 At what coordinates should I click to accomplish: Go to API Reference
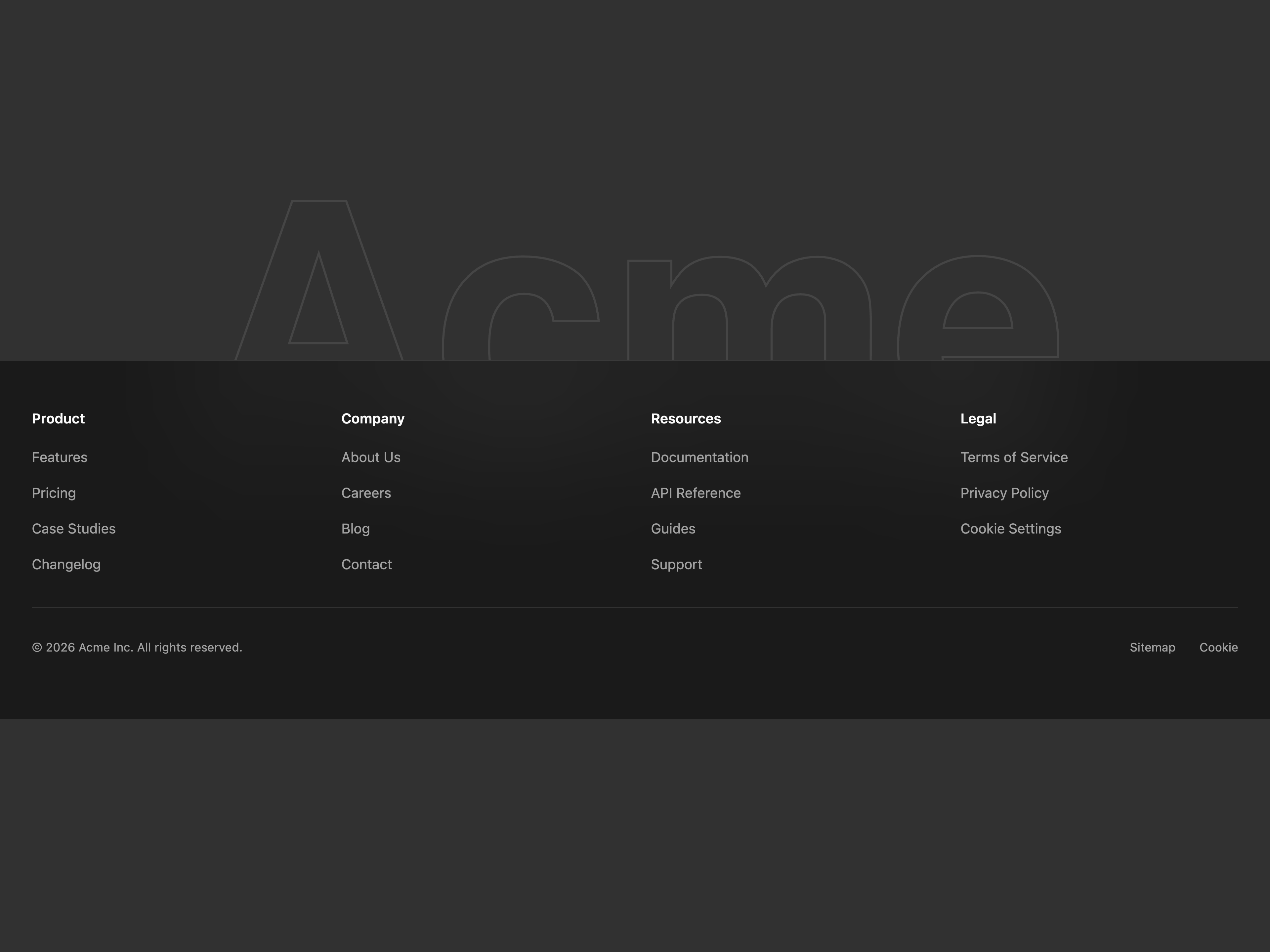696,493
